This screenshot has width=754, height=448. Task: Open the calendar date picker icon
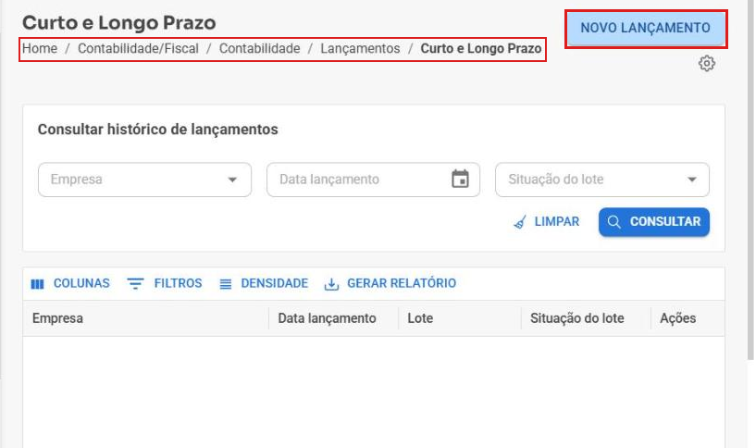coord(460,179)
